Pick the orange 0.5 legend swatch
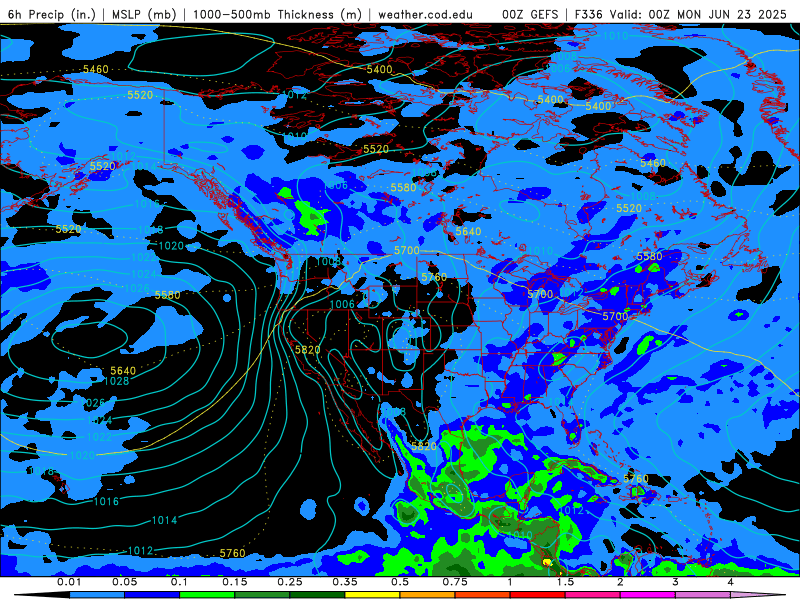Viewport: 800px width, 600px height. [428, 595]
